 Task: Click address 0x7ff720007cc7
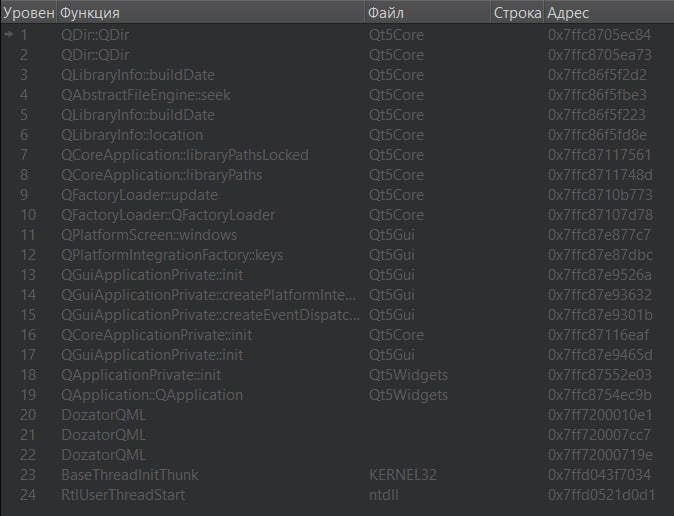click(599, 435)
